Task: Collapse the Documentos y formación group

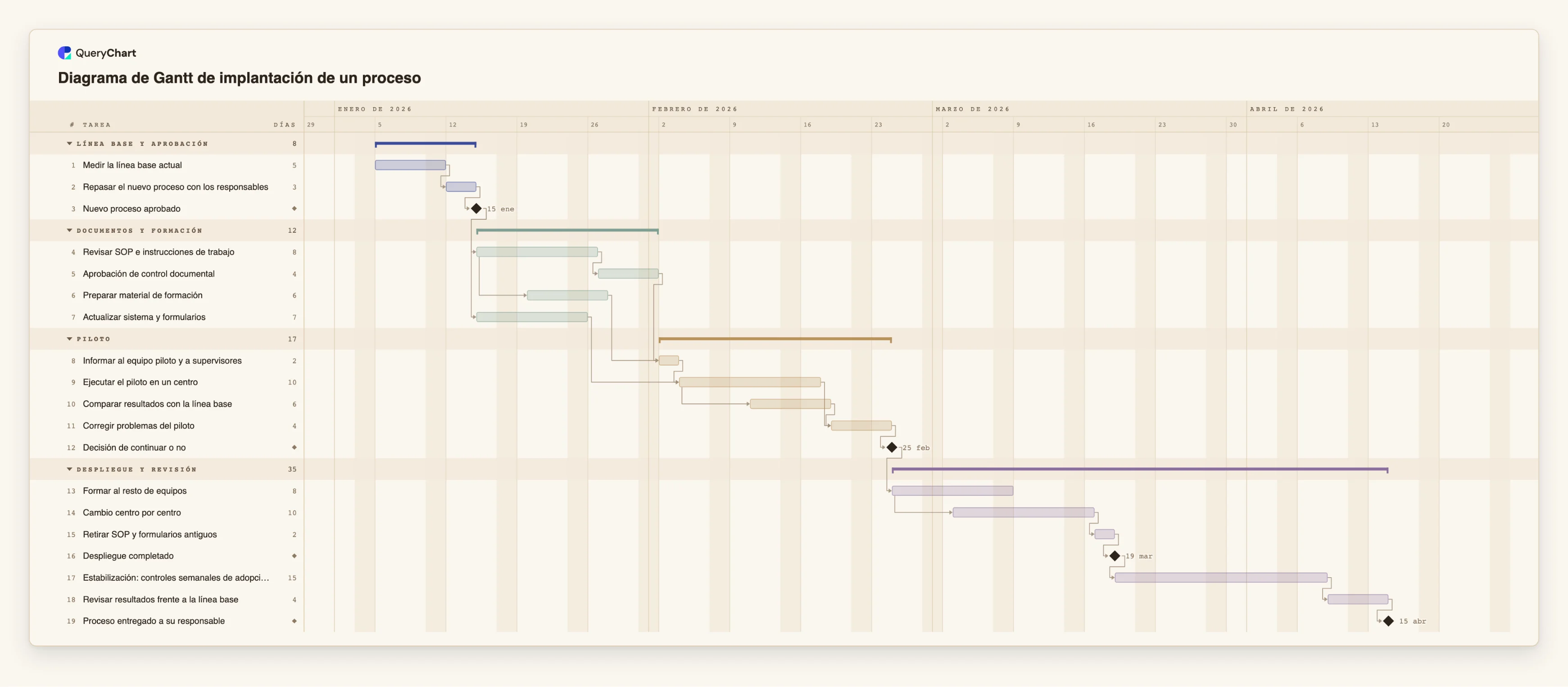Action: point(69,231)
